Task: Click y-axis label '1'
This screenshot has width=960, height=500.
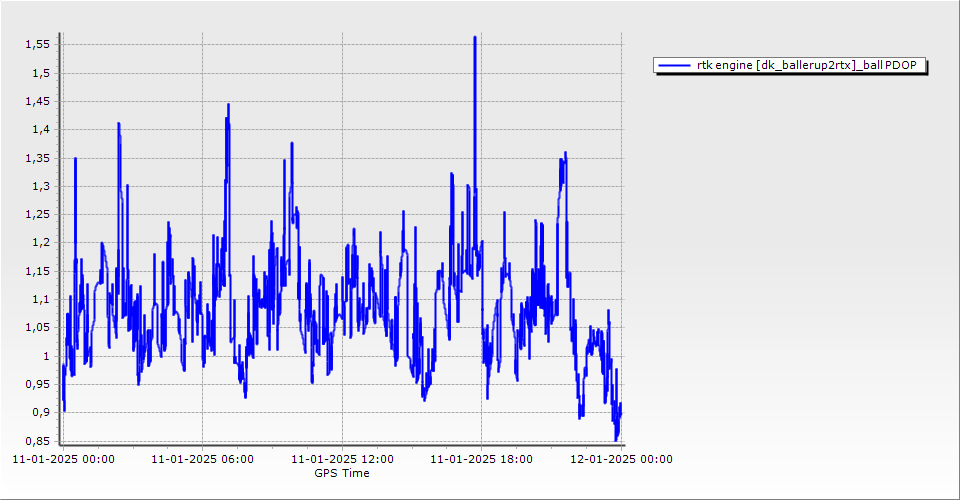Action: (x=47, y=356)
